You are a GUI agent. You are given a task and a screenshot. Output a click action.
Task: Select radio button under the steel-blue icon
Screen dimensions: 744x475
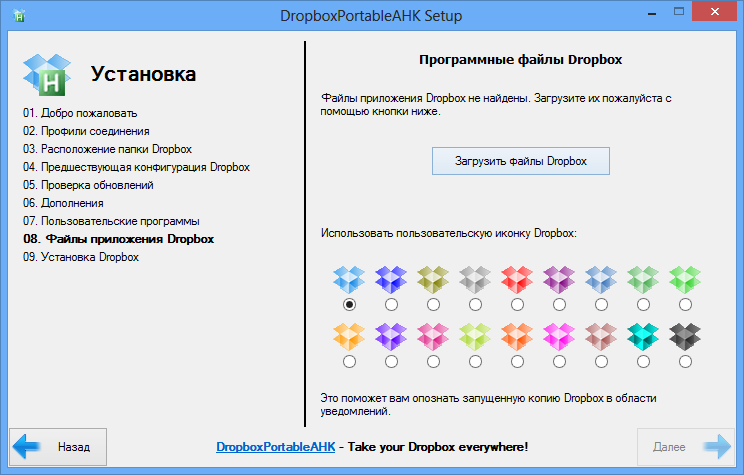(x=601, y=305)
